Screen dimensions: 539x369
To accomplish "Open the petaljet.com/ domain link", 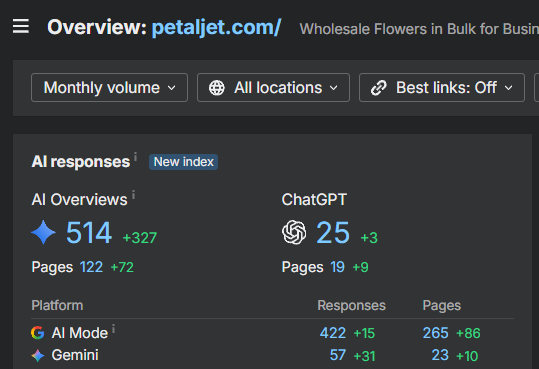I will (x=216, y=27).
